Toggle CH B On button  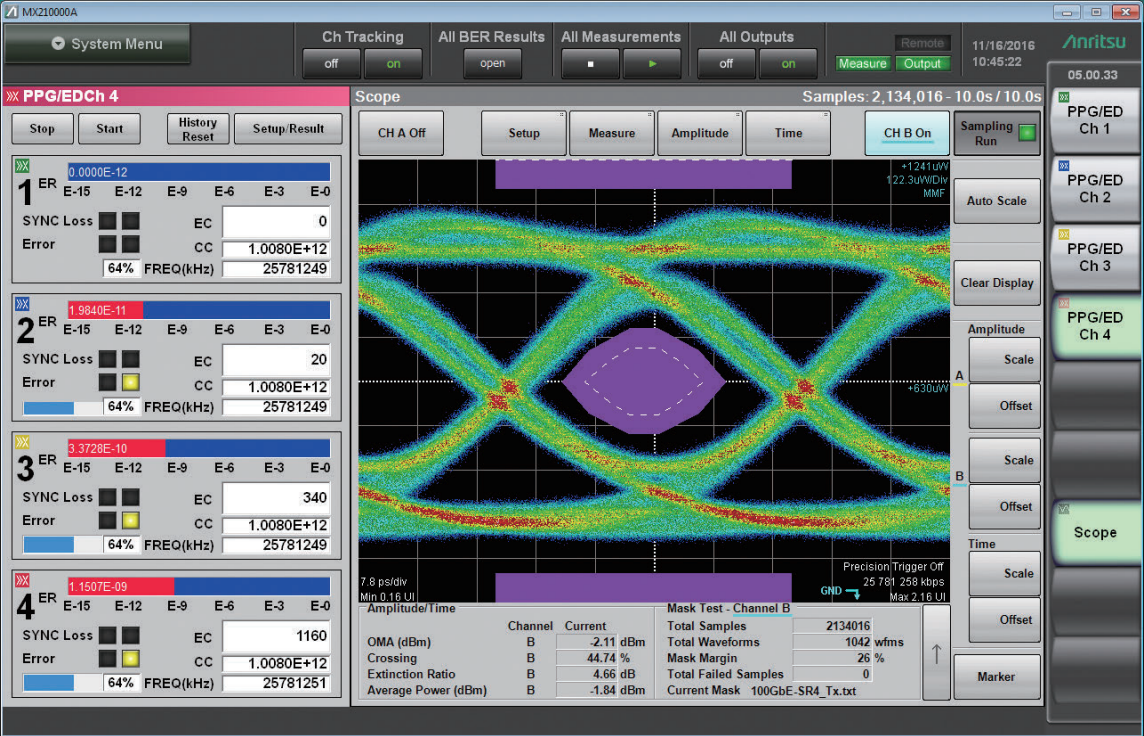coord(907,133)
